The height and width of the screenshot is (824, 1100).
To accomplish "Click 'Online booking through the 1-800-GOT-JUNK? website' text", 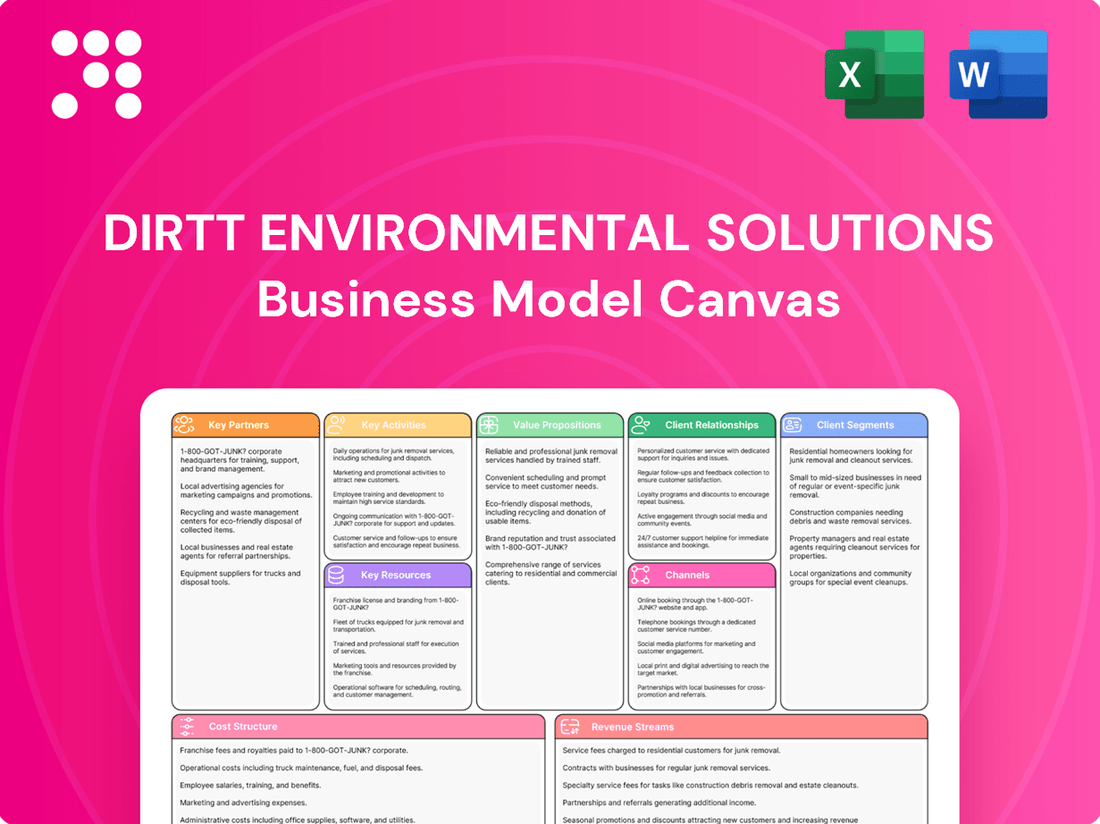I will pos(695,604).
